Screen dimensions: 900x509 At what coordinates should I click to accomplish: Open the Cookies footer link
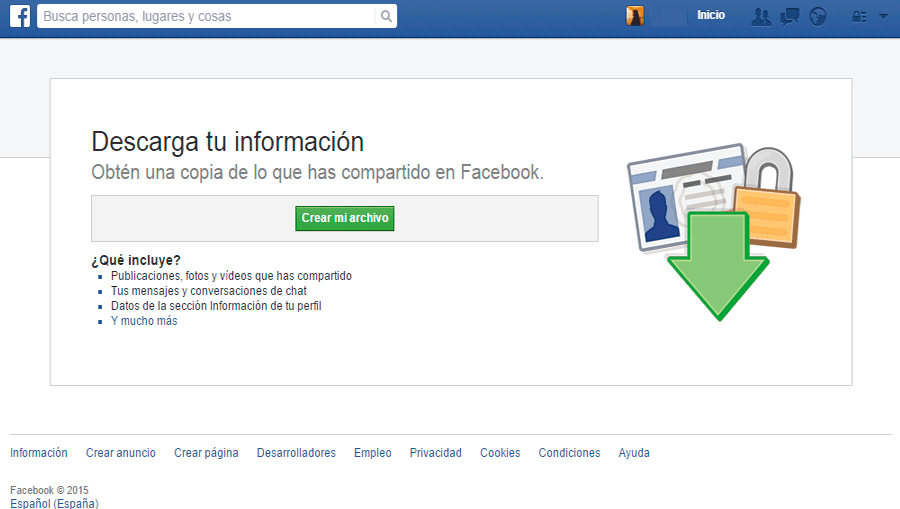point(500,453)
